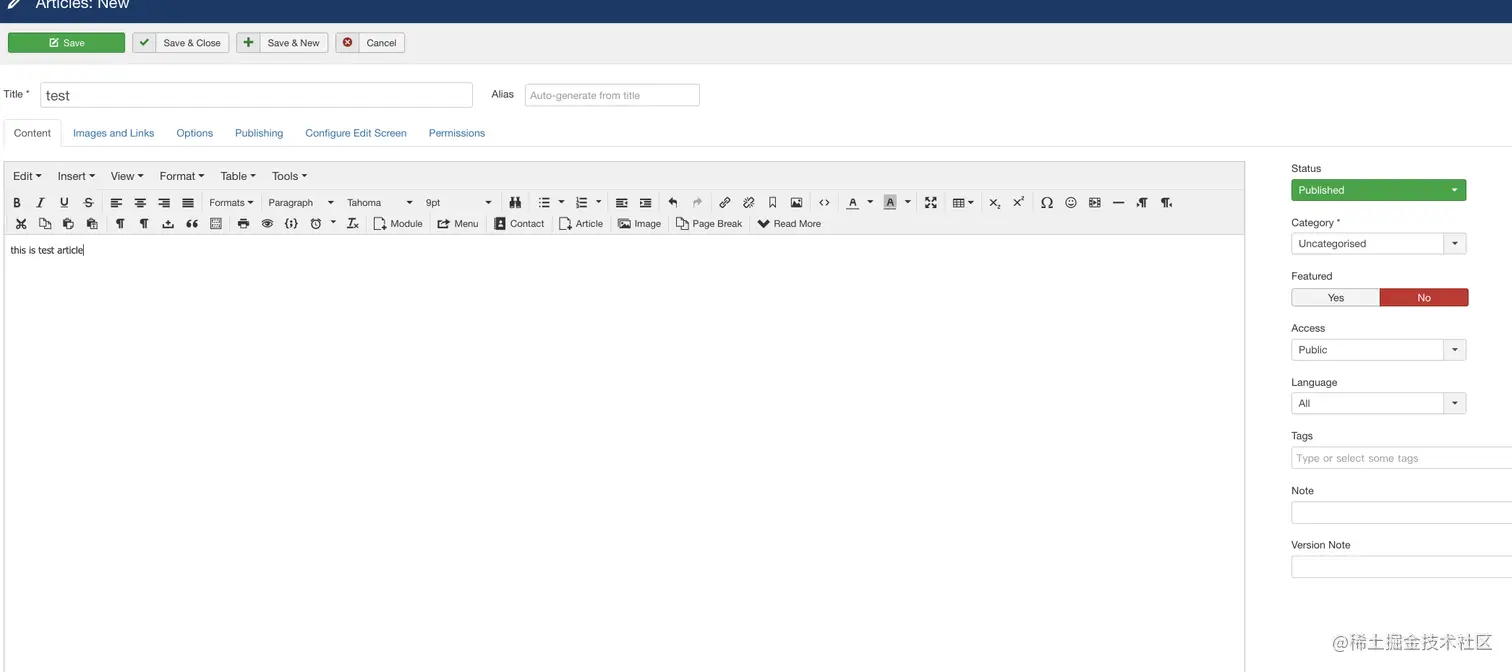Open the Language All dropdown
This screenshot has height=672, width=1512.
click(x=1379, y=404)
